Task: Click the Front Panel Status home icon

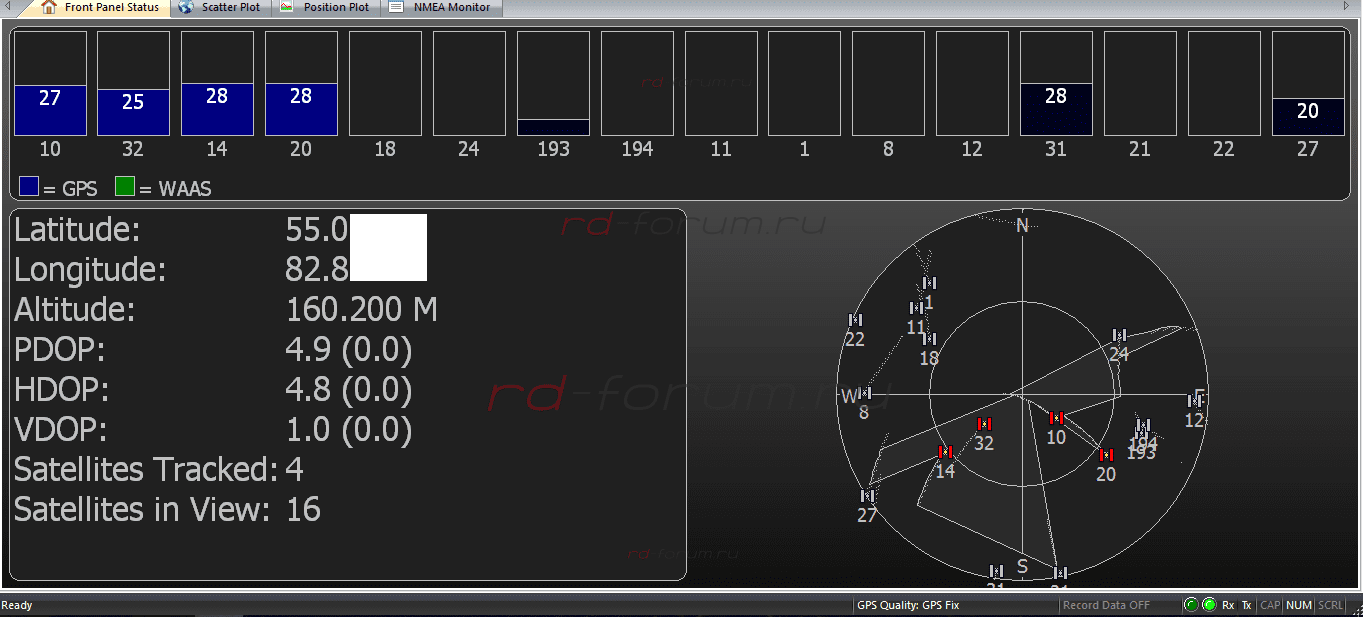Action: point(49,7)
